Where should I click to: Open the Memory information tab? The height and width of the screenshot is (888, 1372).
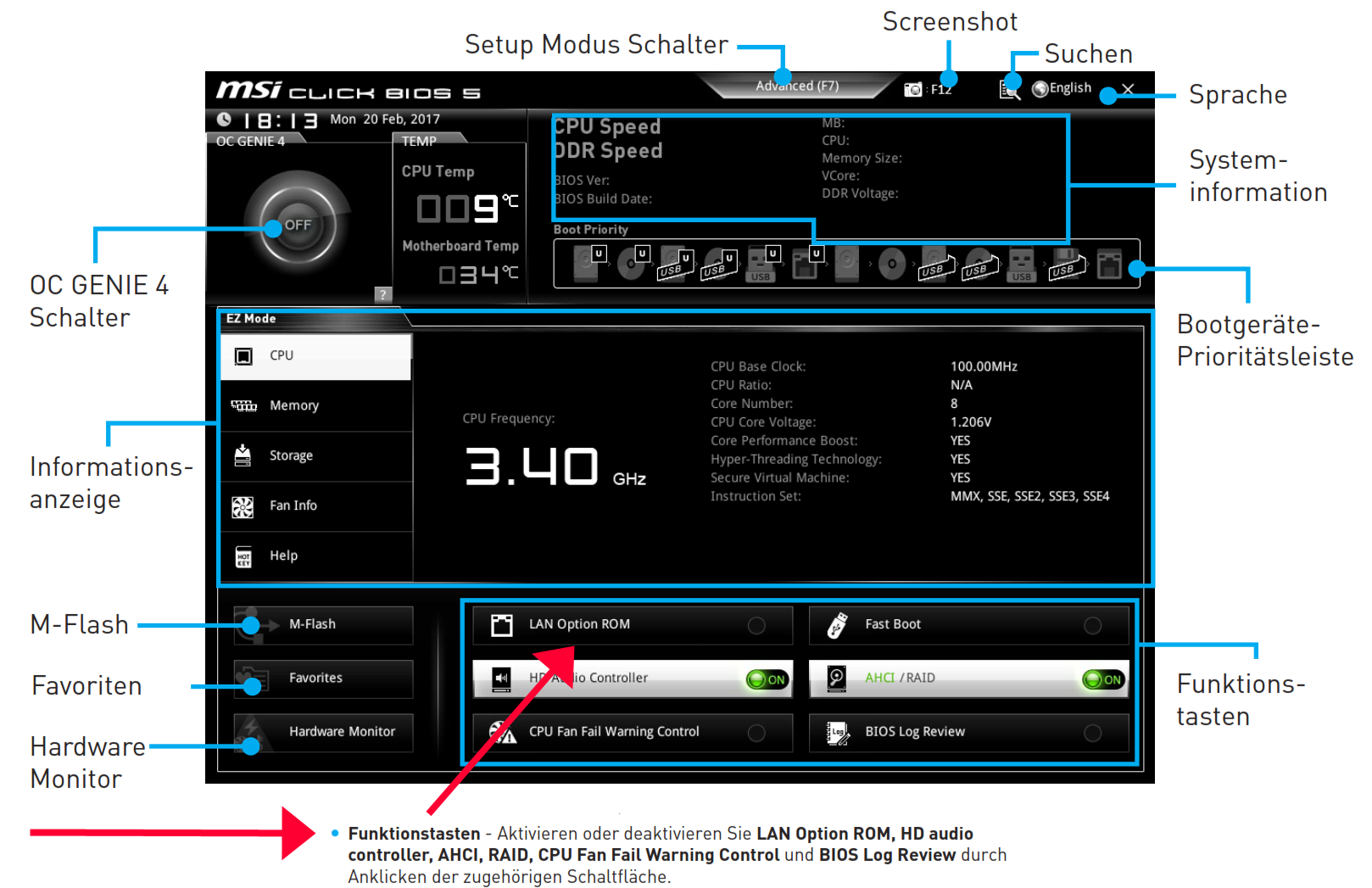click(x=316, y=406)
